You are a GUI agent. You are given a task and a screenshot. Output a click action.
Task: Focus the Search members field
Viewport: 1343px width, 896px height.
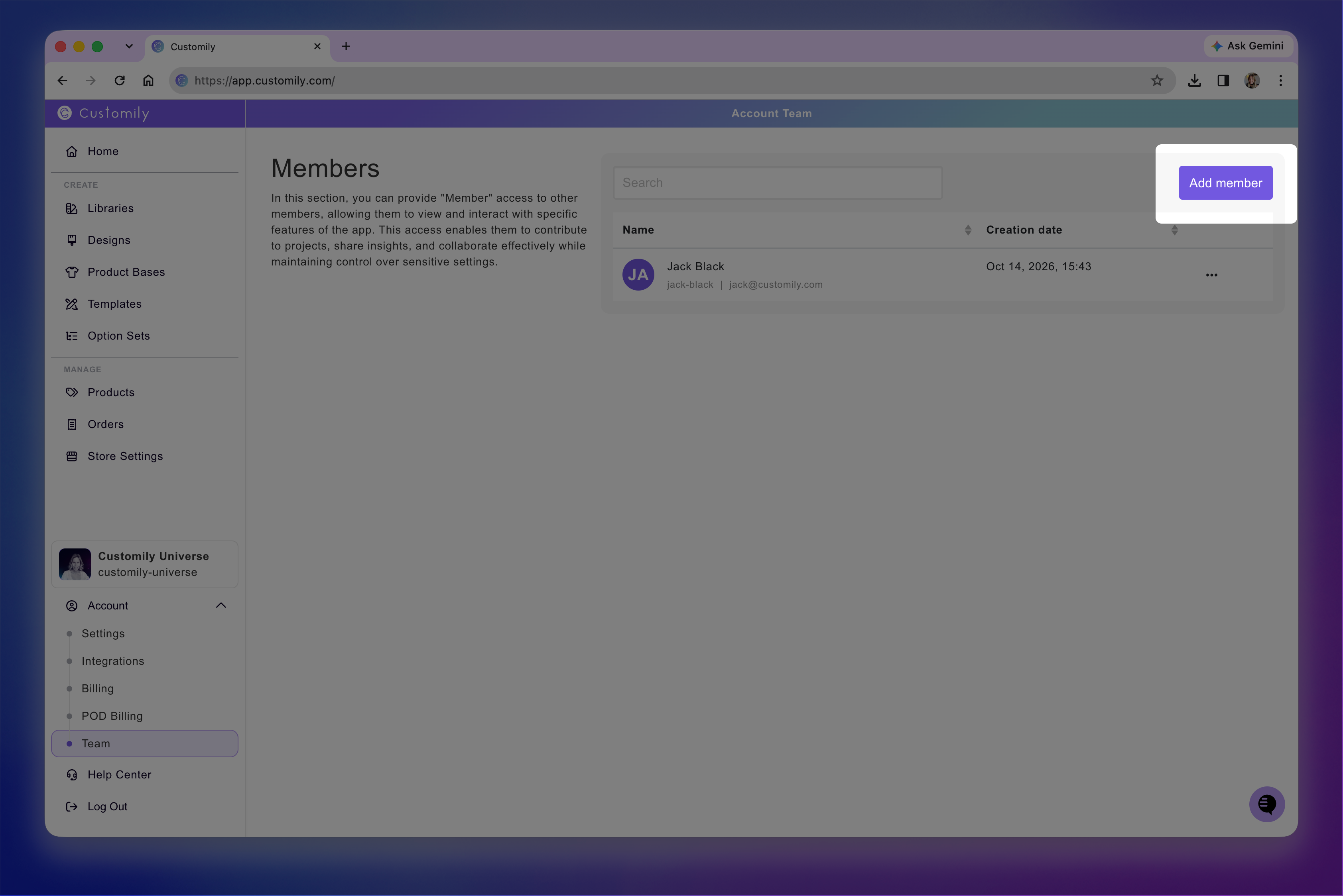(778, 183)
